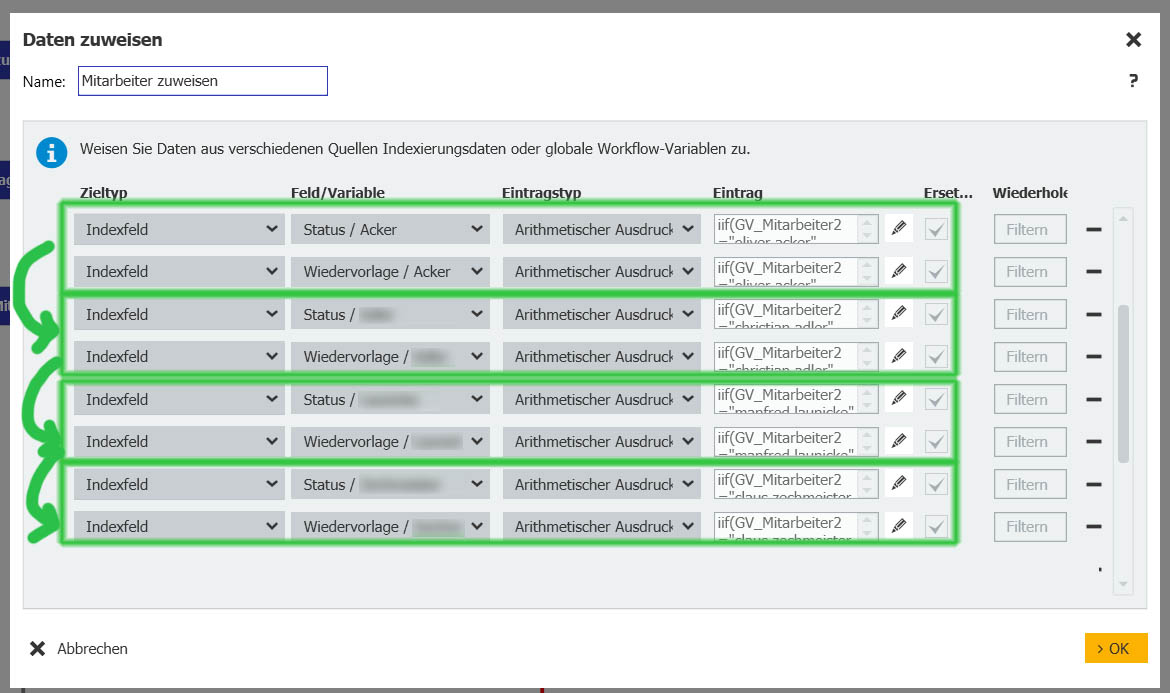Viewport: 1170px width, 693px height.
Task: Remove the Status / Acker row with minus
Action: [1093, 229]
